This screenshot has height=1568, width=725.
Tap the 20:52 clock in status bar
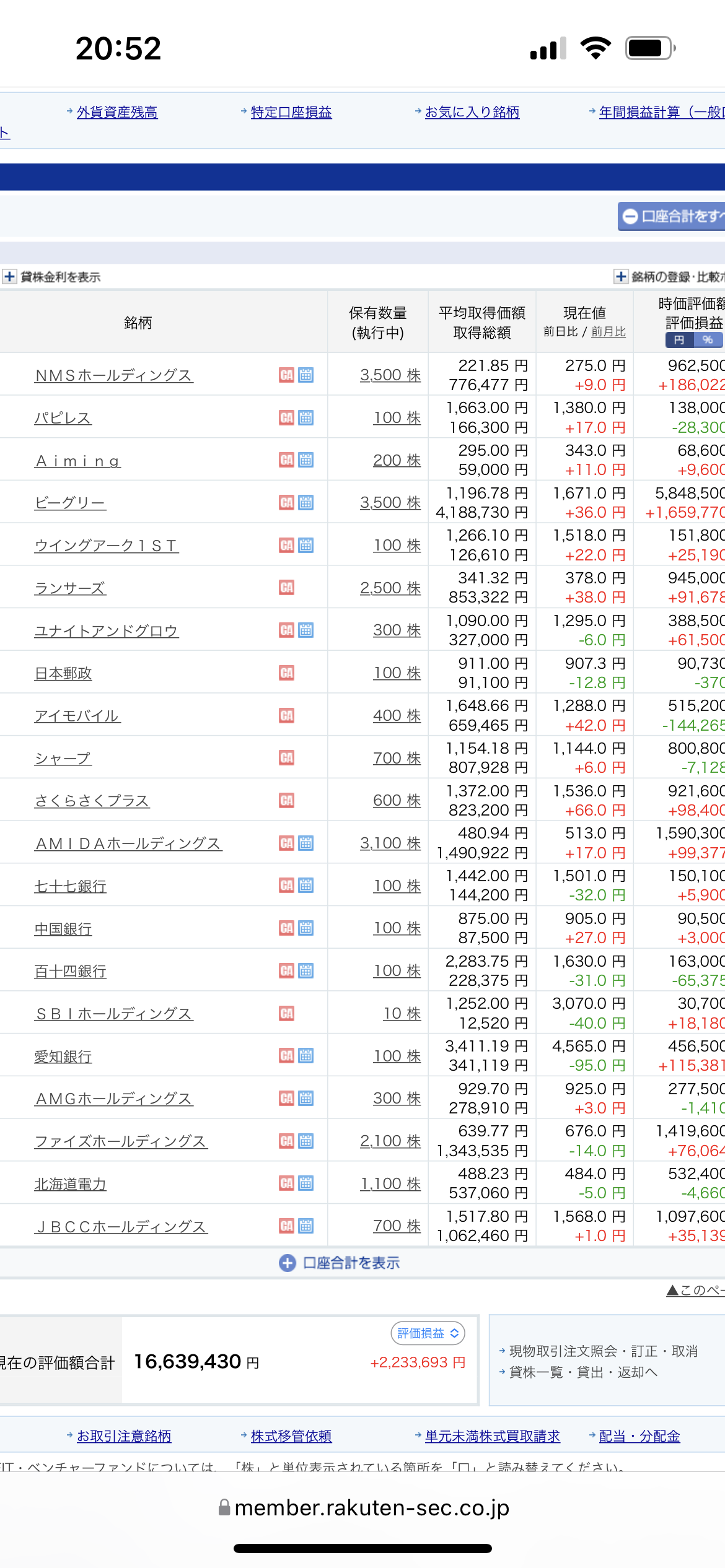(x=118, y=48)
